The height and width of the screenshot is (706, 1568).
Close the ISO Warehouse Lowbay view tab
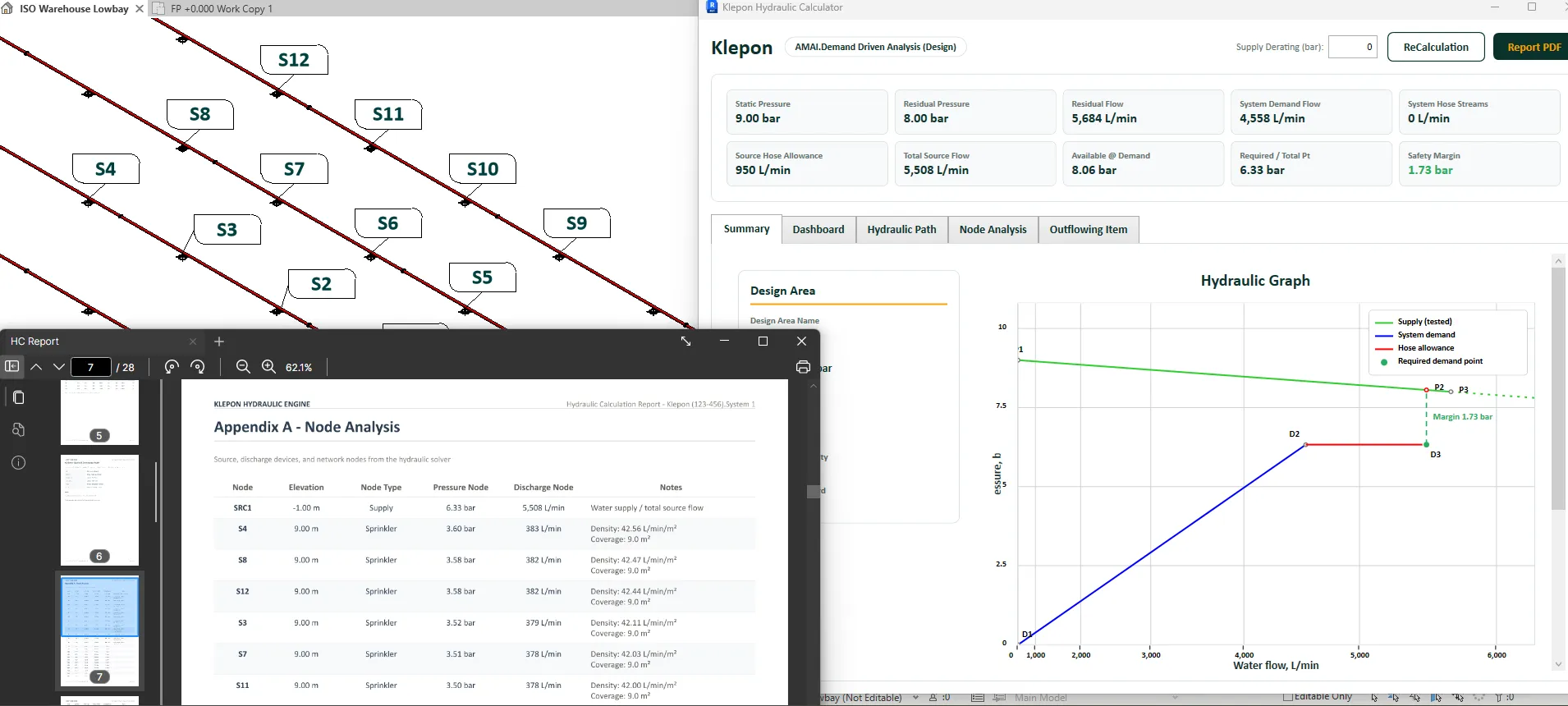pos(140,8)
